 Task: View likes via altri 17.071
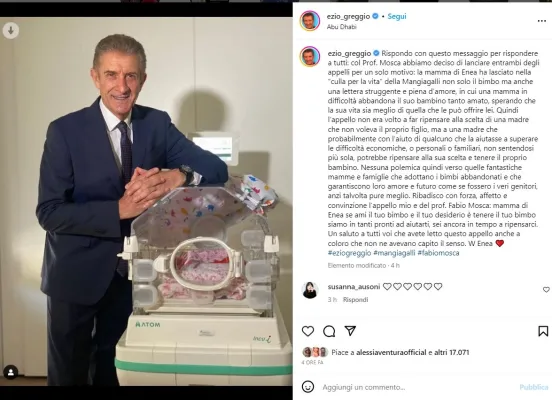pos(453,352)
